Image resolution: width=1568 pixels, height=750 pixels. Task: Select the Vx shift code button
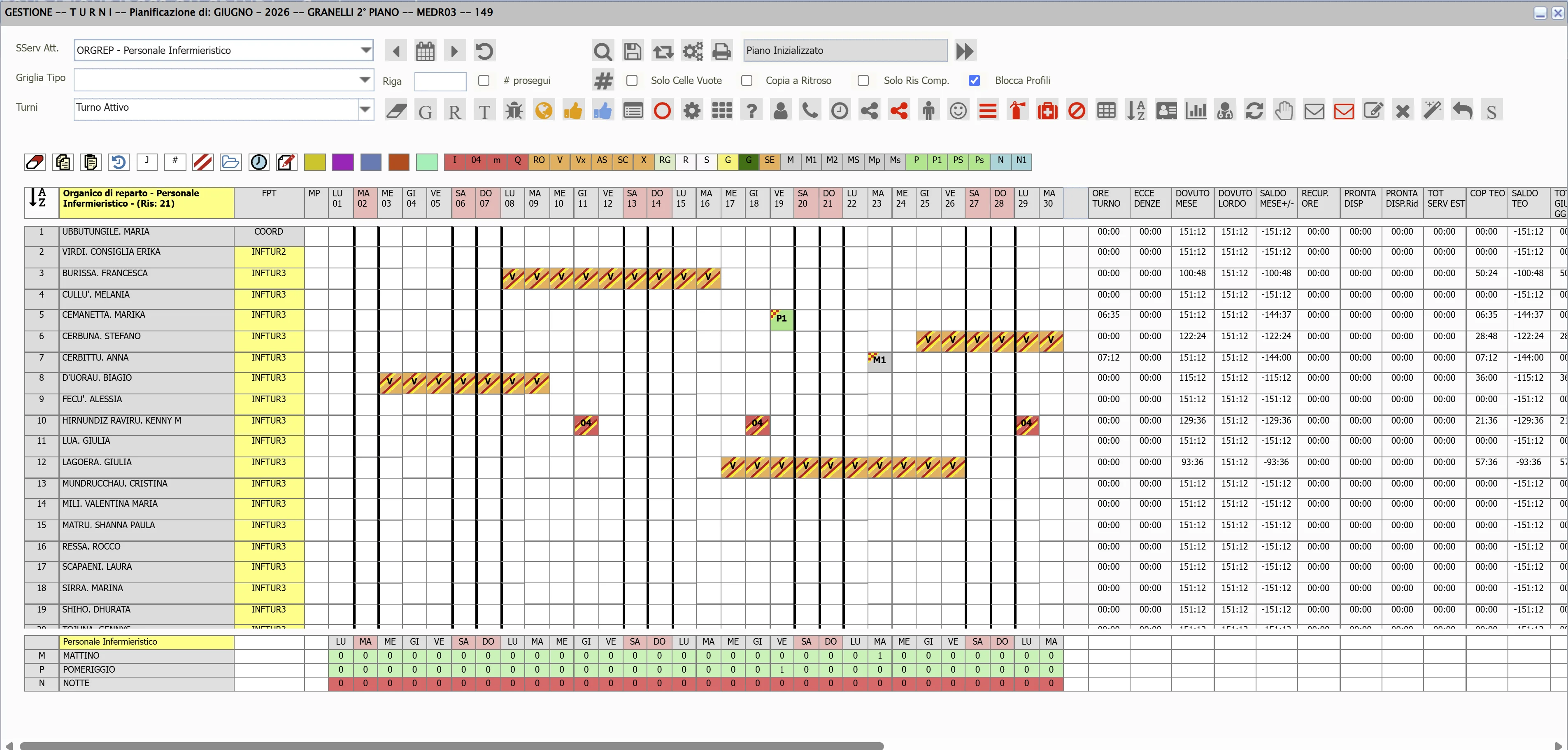pos(581,161)
